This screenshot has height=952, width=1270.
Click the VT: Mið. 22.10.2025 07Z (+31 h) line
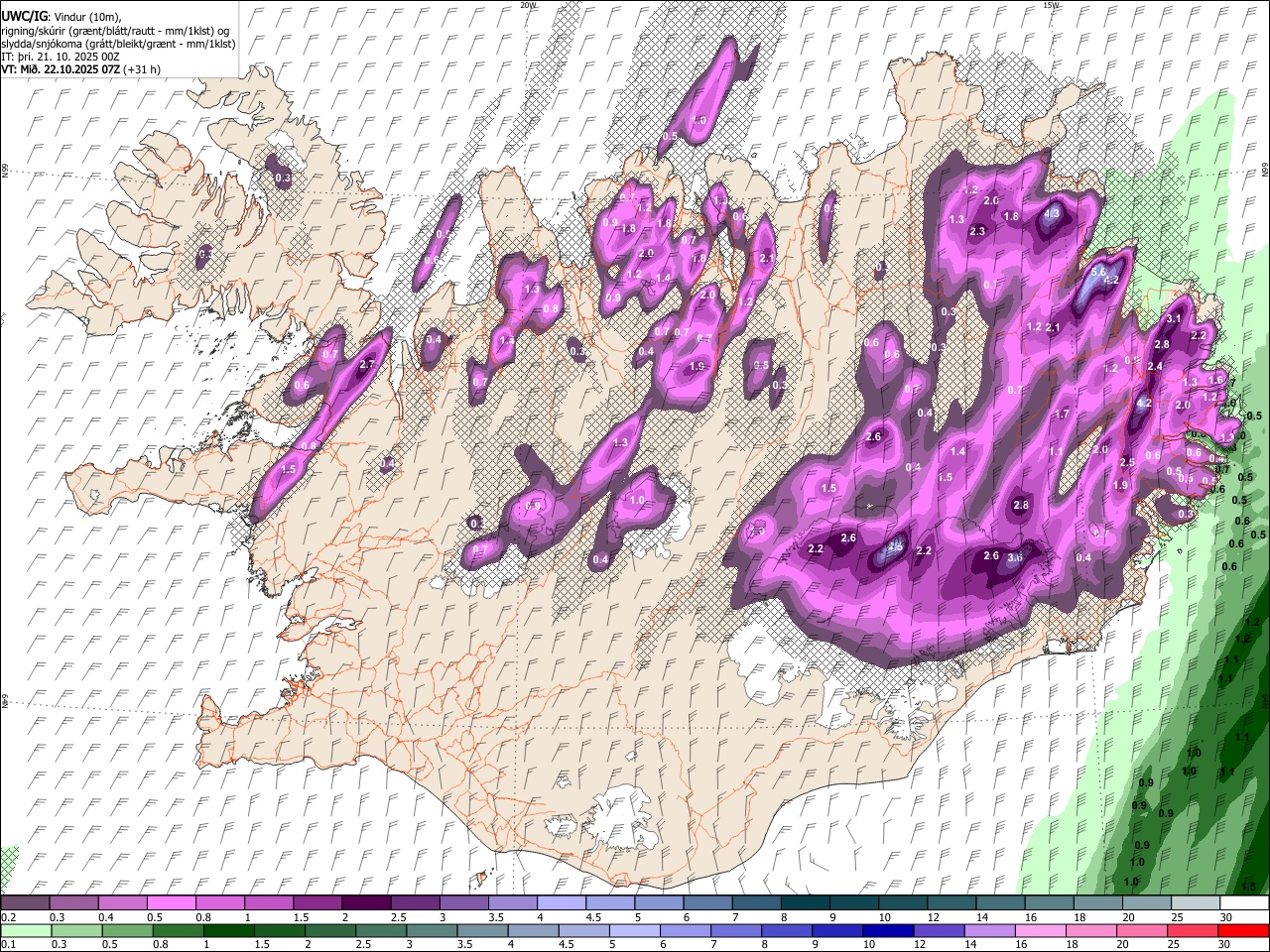tap(80, 69)
